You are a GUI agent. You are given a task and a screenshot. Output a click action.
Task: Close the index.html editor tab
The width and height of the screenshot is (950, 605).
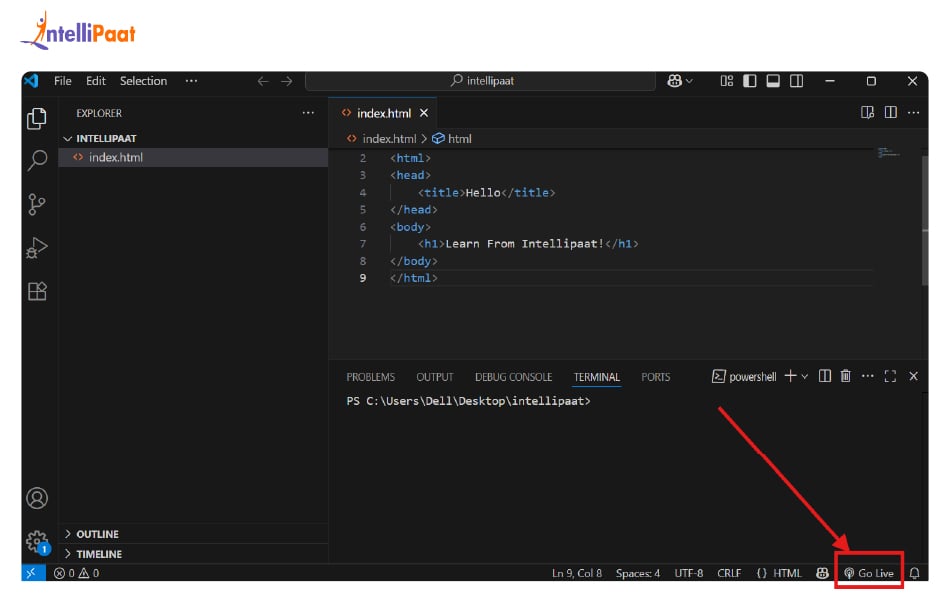coord(424,113)
